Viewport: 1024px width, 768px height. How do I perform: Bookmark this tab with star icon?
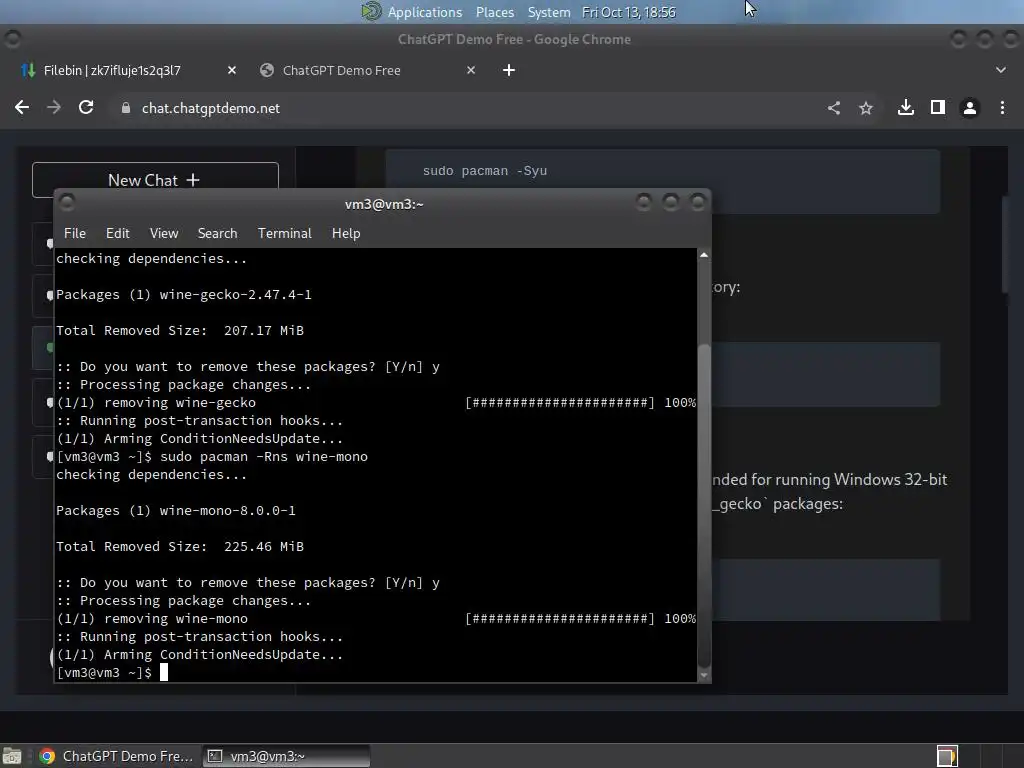866,108
